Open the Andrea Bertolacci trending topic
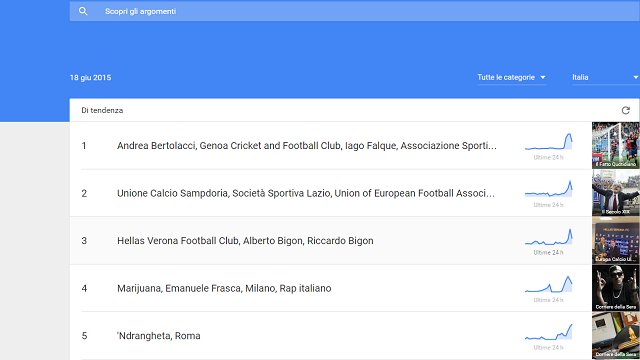Viewport: 640px width, 360px height. click(x=307, y=146)
